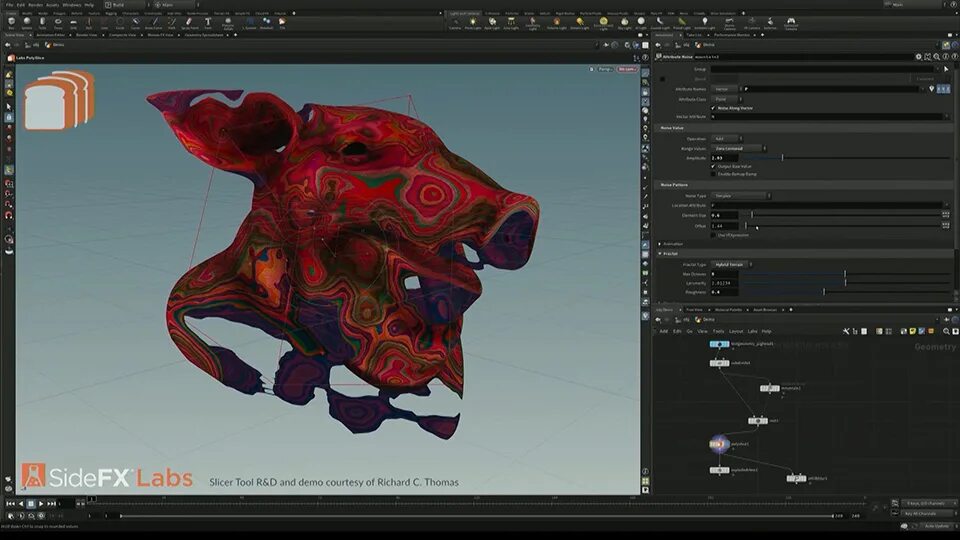Click yellow sticky note icon in network toolbar
This screenshot has height=540, width=960.
pyautogui.click(x=912, y=331)
